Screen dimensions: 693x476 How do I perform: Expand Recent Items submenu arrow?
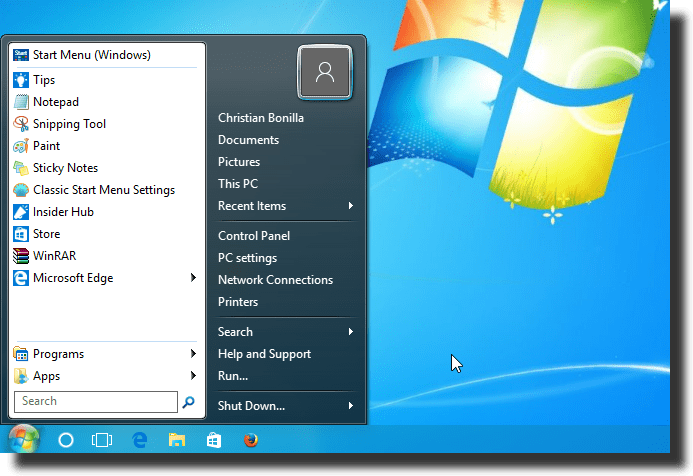[x=351, y=206]
